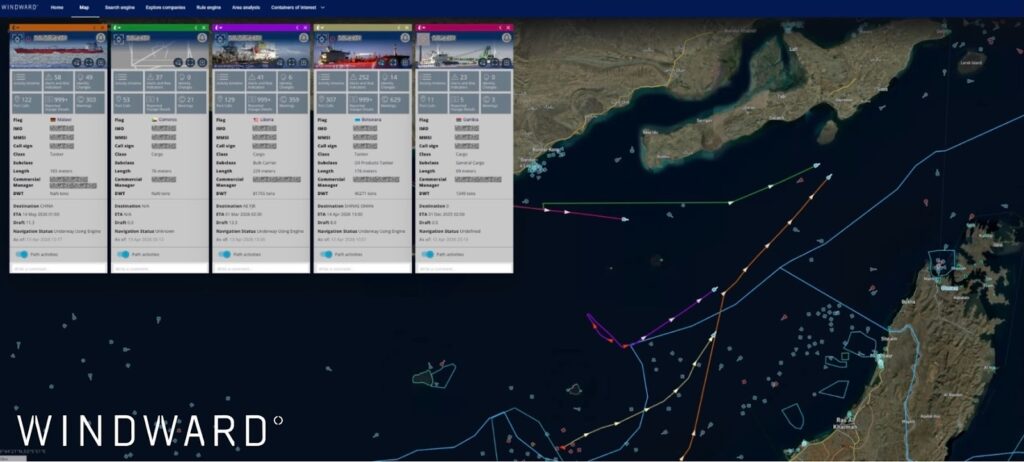Close the Gambia-flagged vessel card
1024x462 pixels.
pyautogui.click(x=509, y=27)
